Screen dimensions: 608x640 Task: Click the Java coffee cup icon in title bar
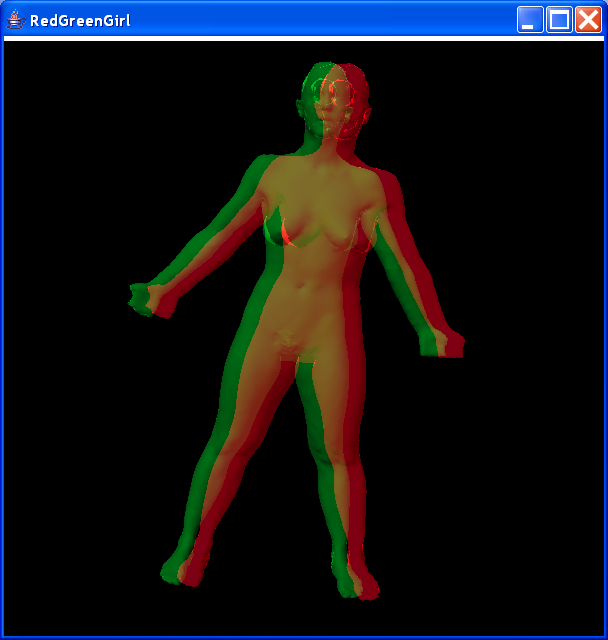click(15, 20)
